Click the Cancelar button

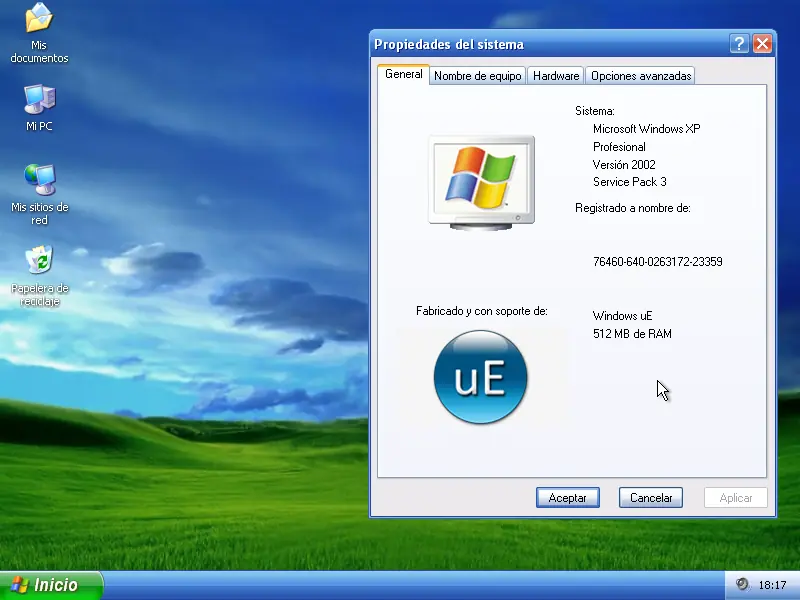[x=651, y=497]
